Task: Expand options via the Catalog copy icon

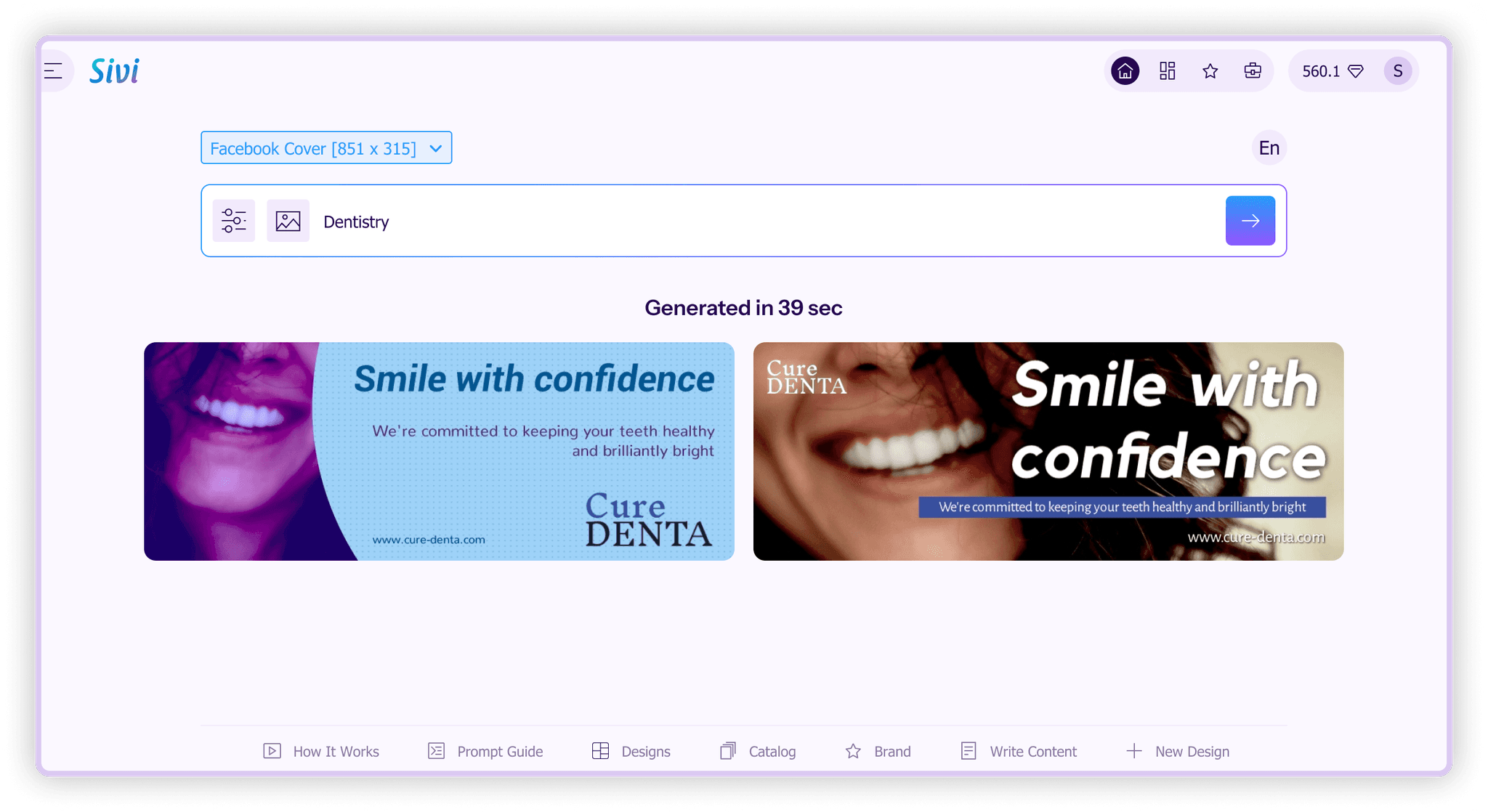Action: [x=727, y=751]
